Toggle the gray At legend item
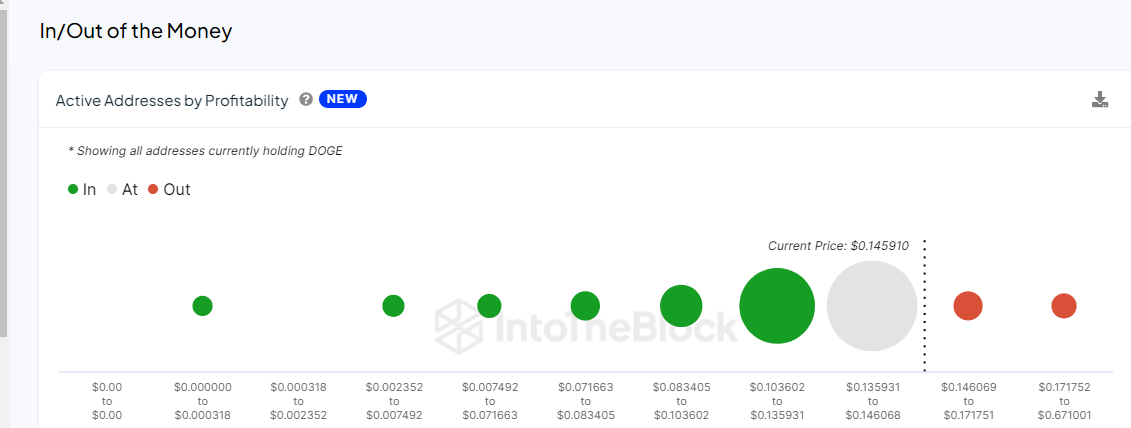 click(x=122, y=189)
